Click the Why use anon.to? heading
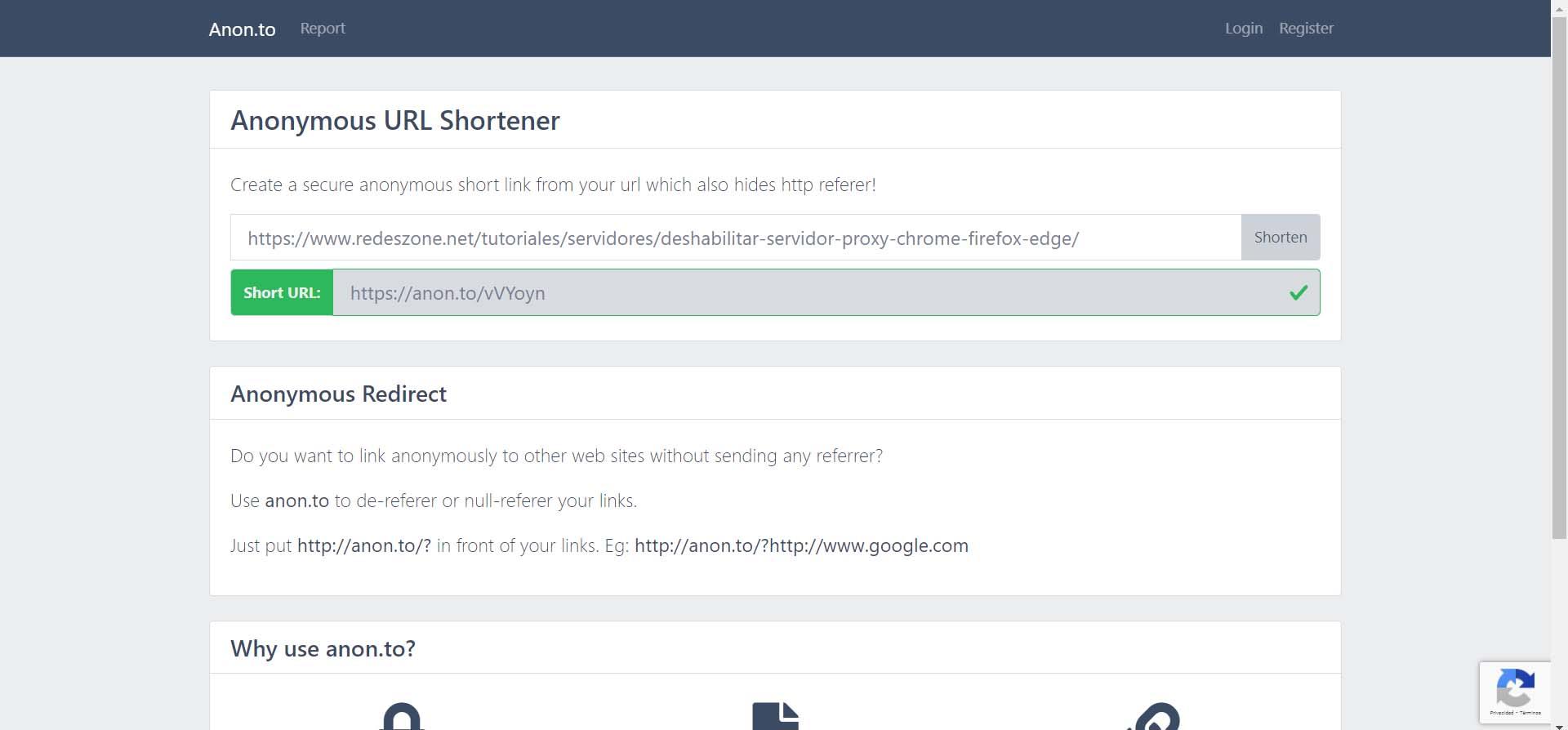 coord(323,648)
